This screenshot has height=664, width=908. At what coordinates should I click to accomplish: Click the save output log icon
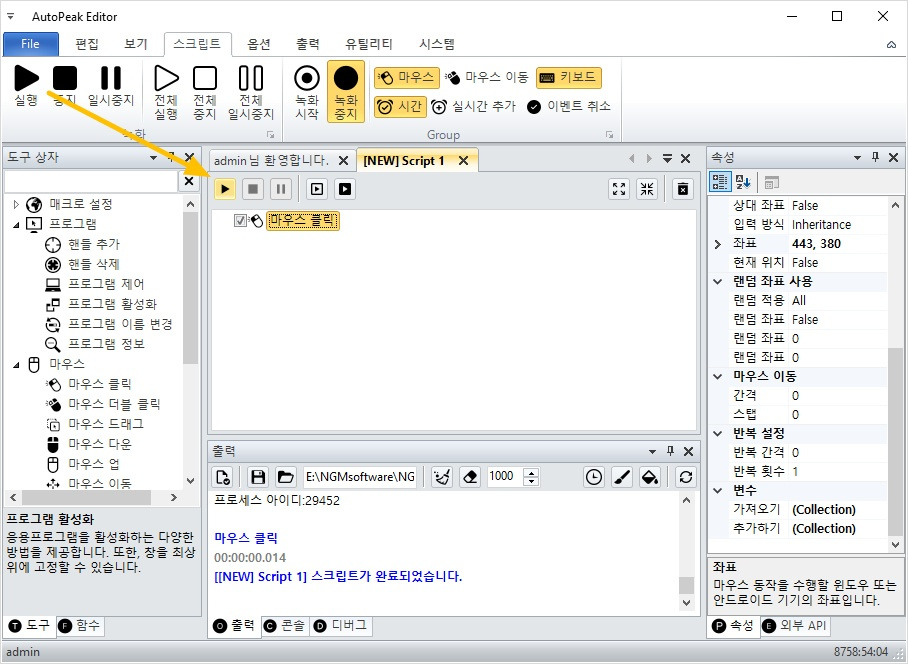click(x=258, y=477)
